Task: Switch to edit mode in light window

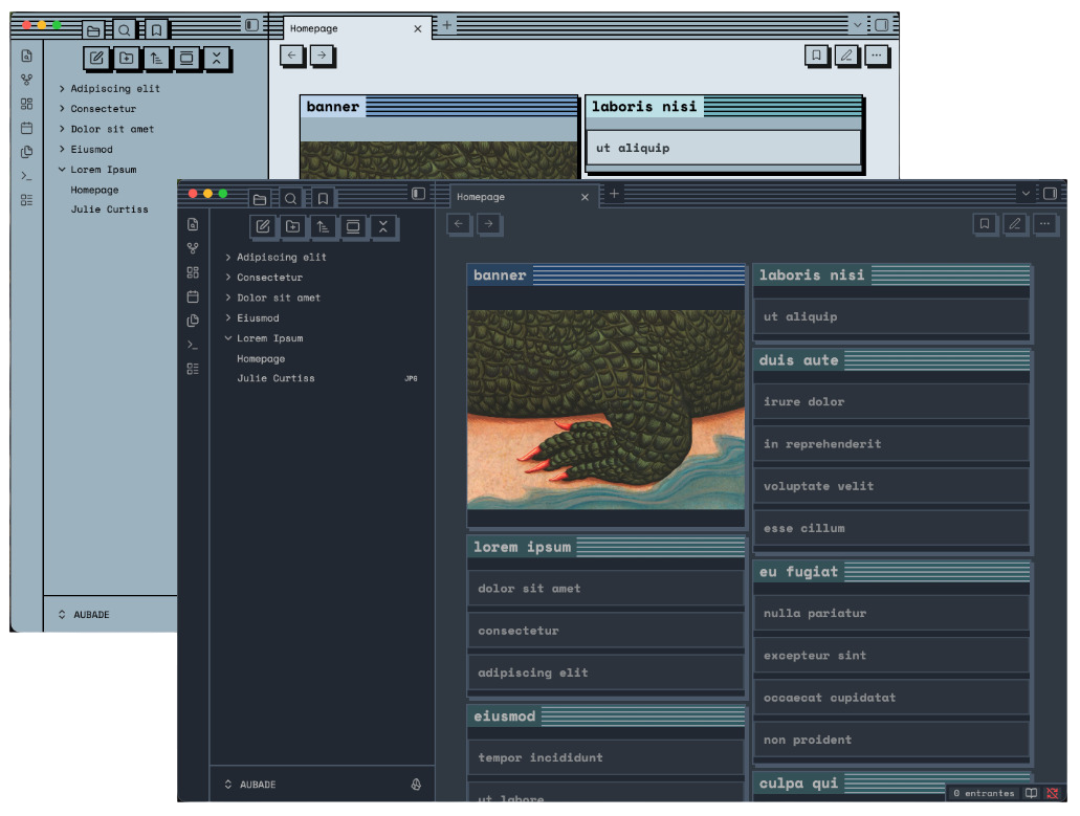Action: 847,55
